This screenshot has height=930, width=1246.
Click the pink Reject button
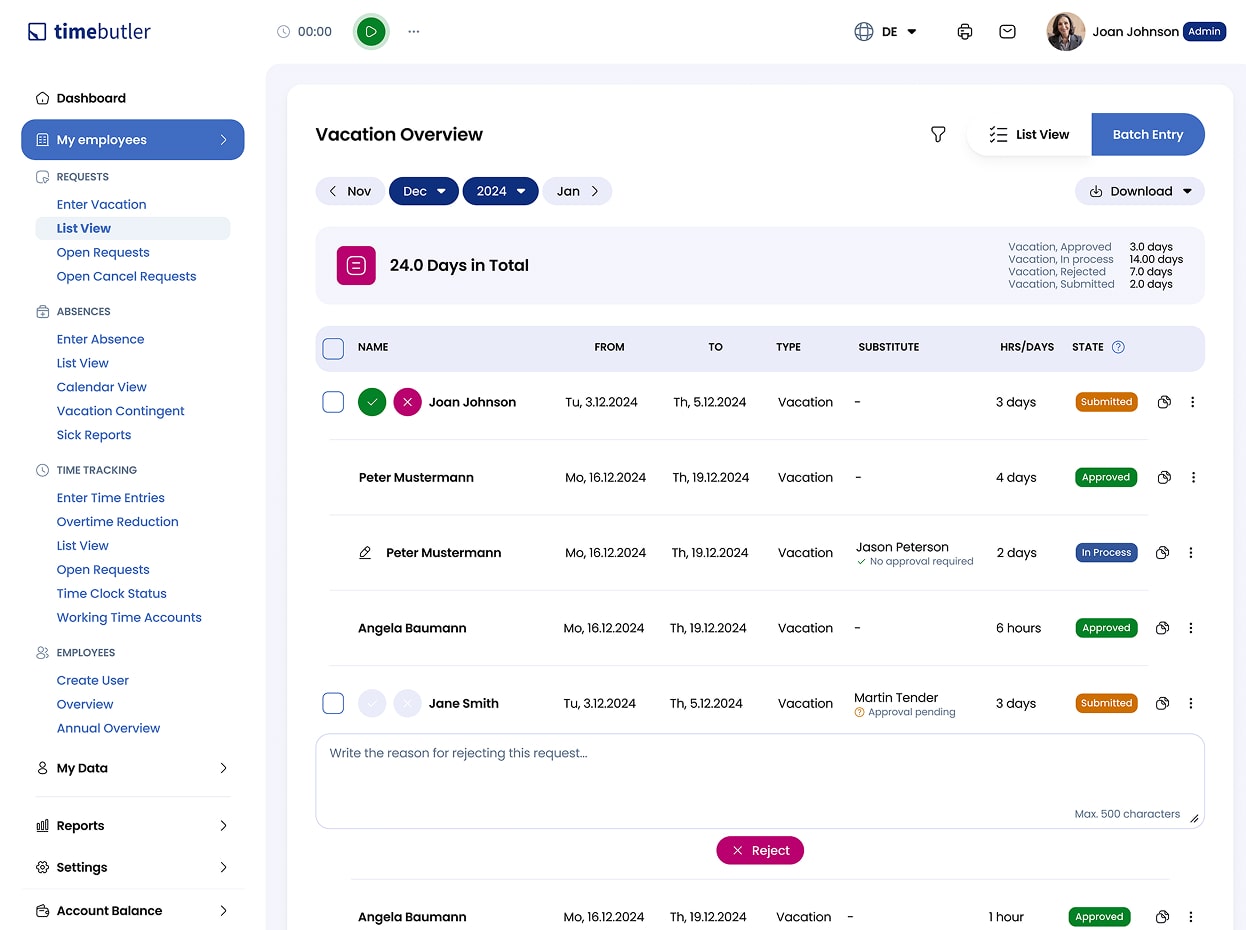click(760, 850)
